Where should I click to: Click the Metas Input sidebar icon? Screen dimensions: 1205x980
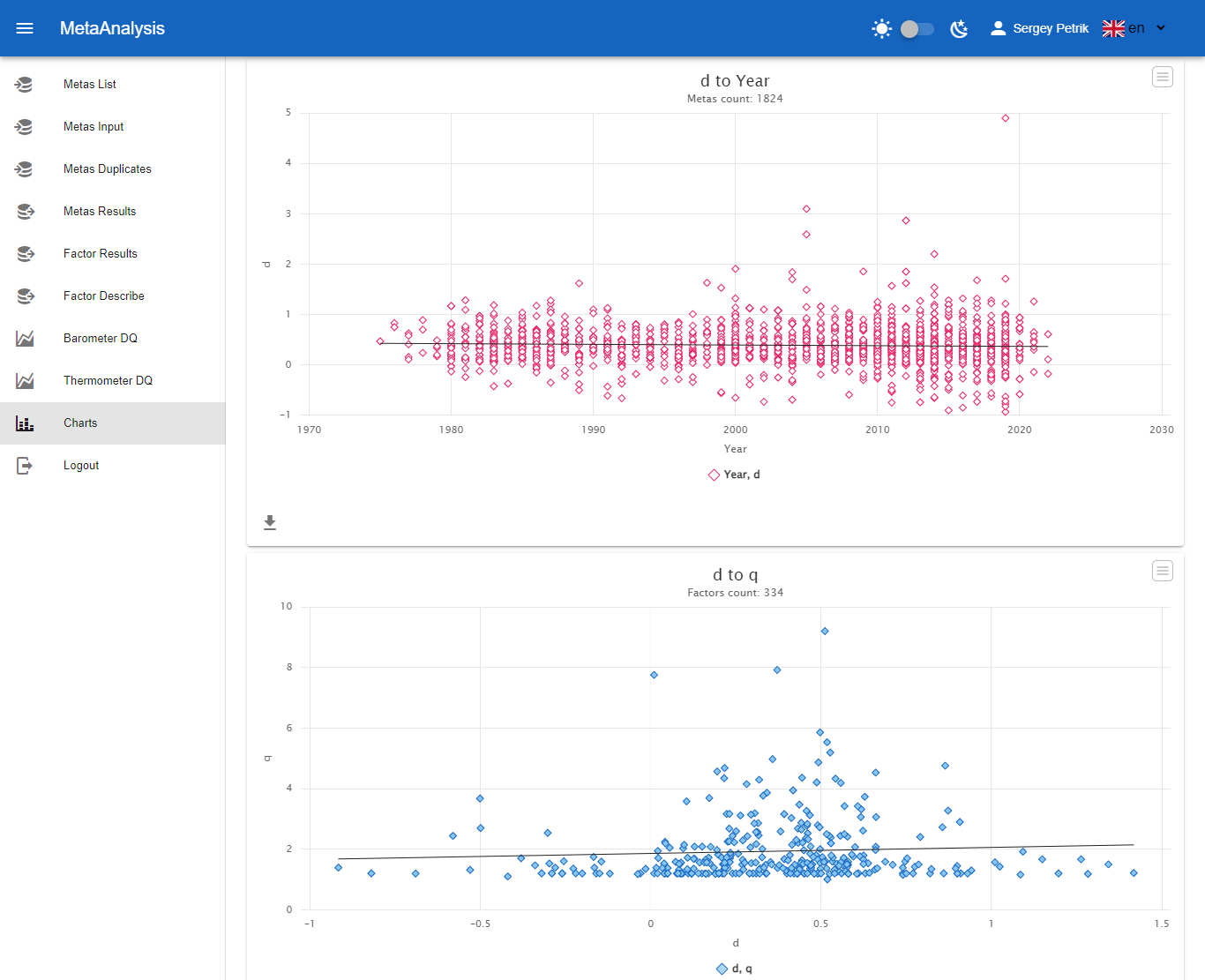tap(24, 127)
